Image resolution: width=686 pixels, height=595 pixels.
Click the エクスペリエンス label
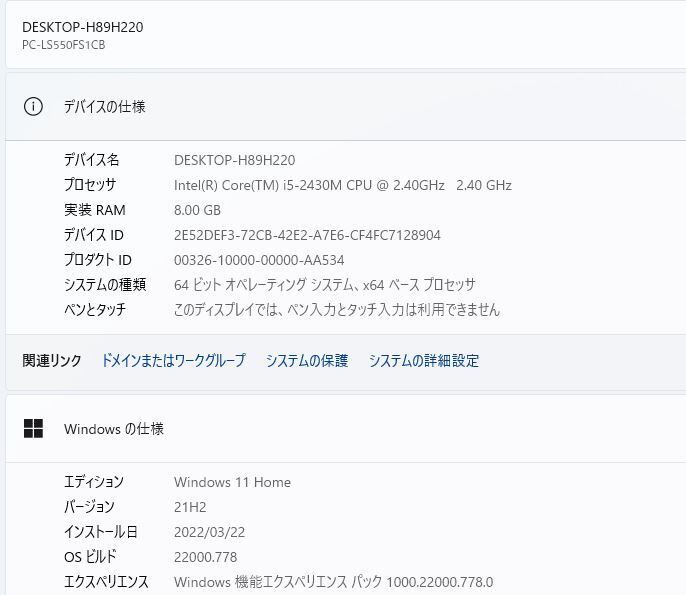pos(106,581)
